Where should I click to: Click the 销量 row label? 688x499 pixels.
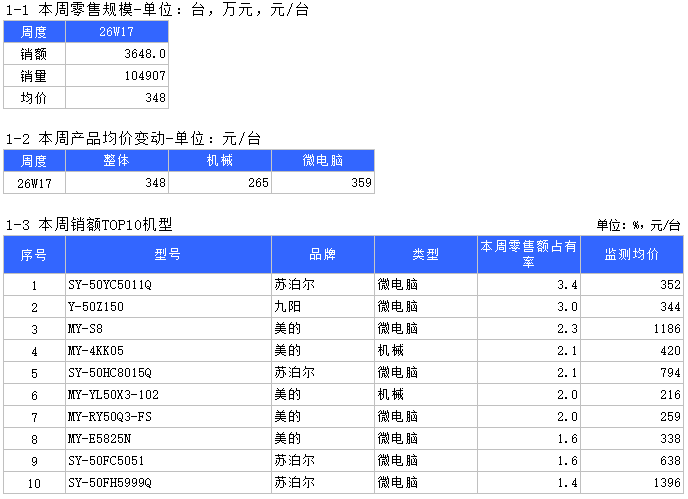(34, 76)
